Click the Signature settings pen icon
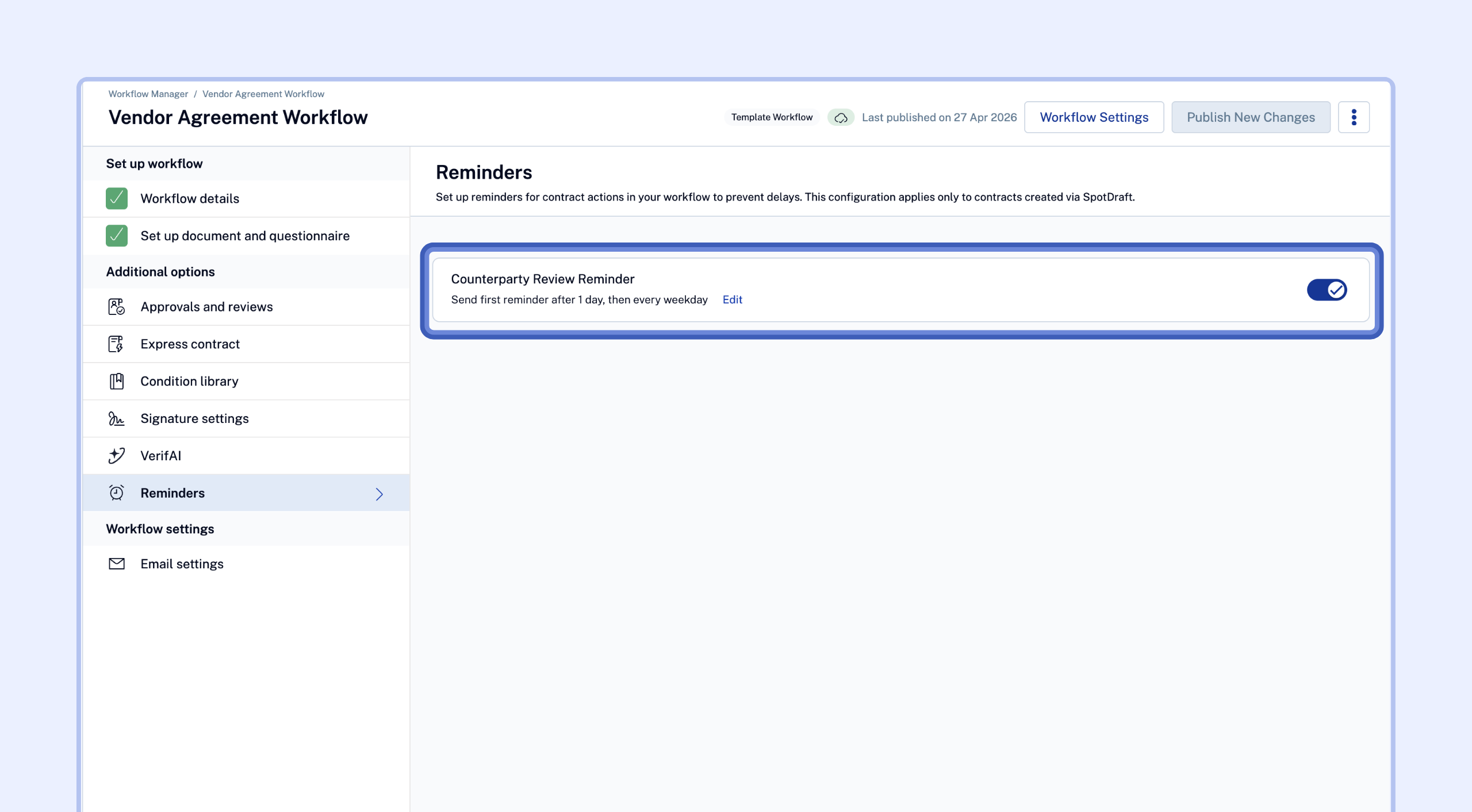 coord(116,419)
